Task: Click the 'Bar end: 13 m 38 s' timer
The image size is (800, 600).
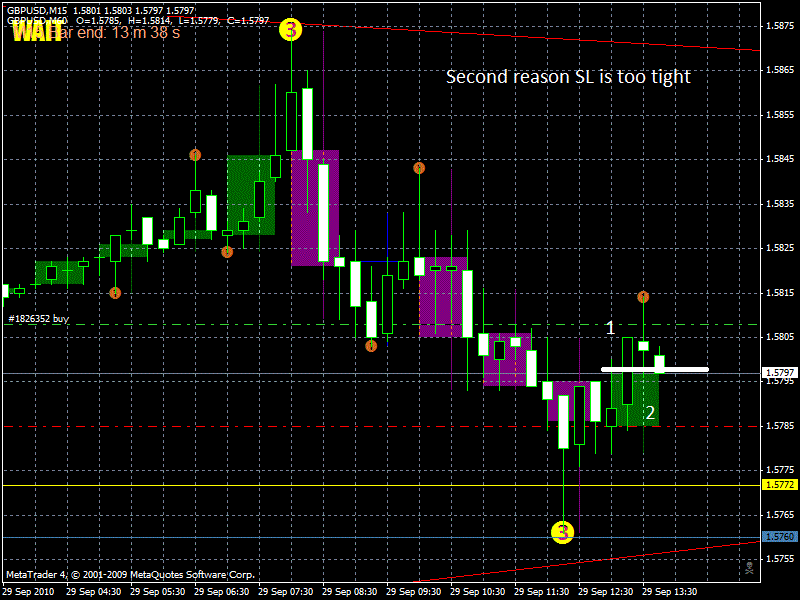Action: [x=115, y=33]
